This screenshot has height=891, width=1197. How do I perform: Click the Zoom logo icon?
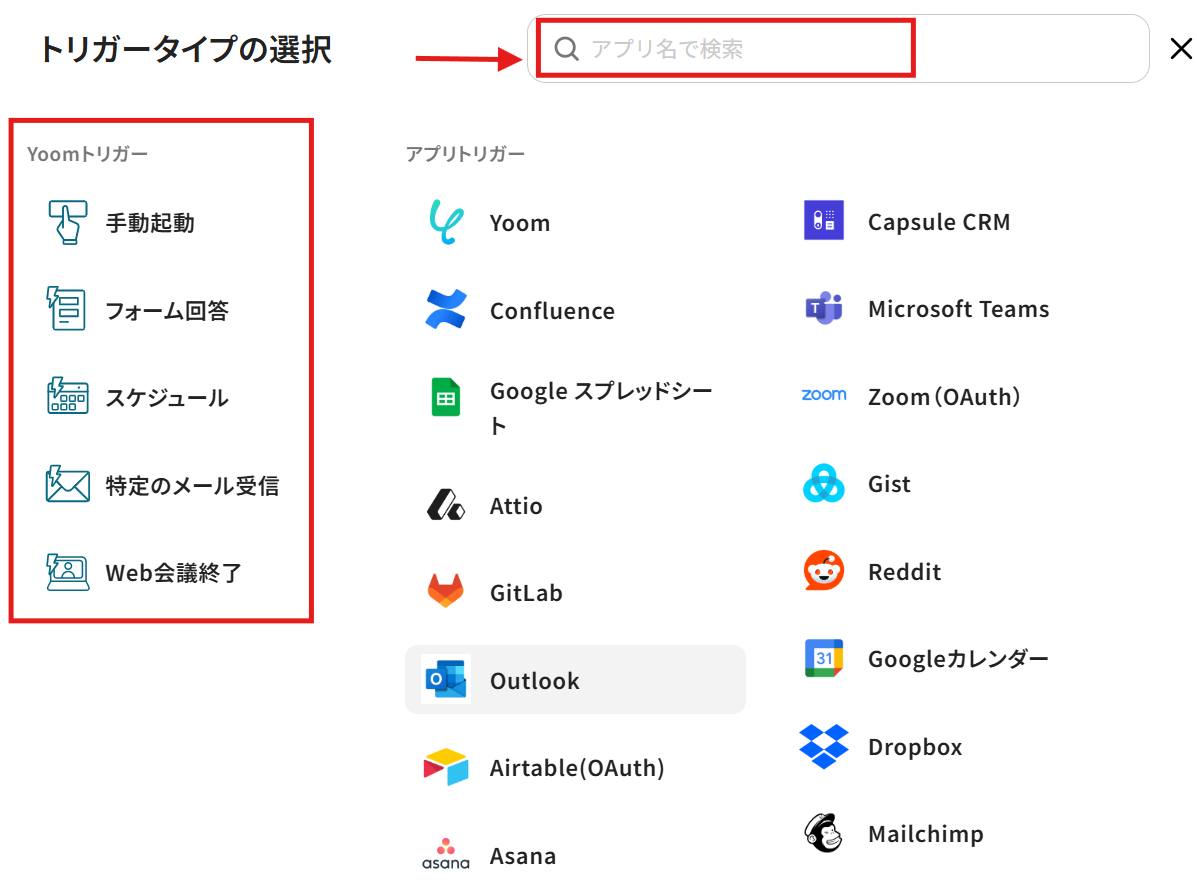coord(824,395)
